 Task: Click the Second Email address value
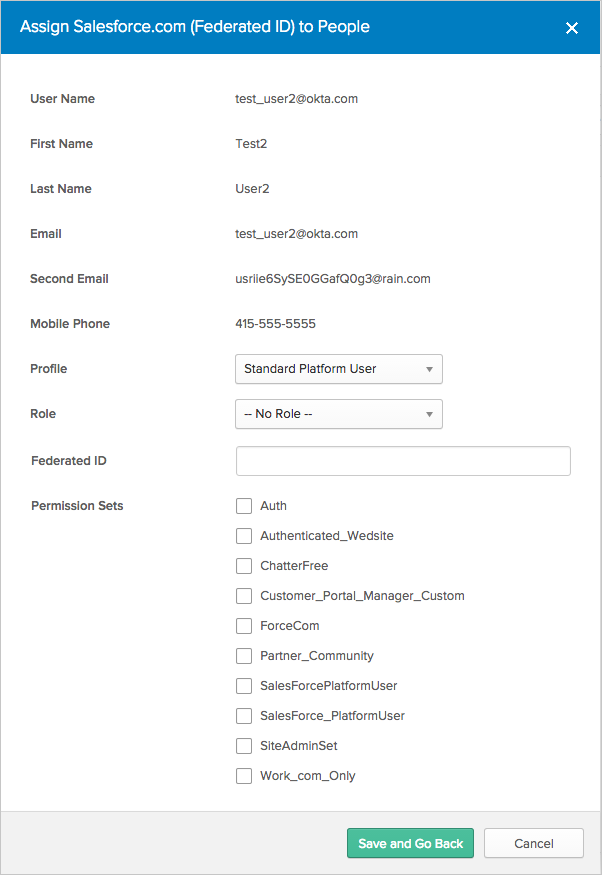pos(332,279)
